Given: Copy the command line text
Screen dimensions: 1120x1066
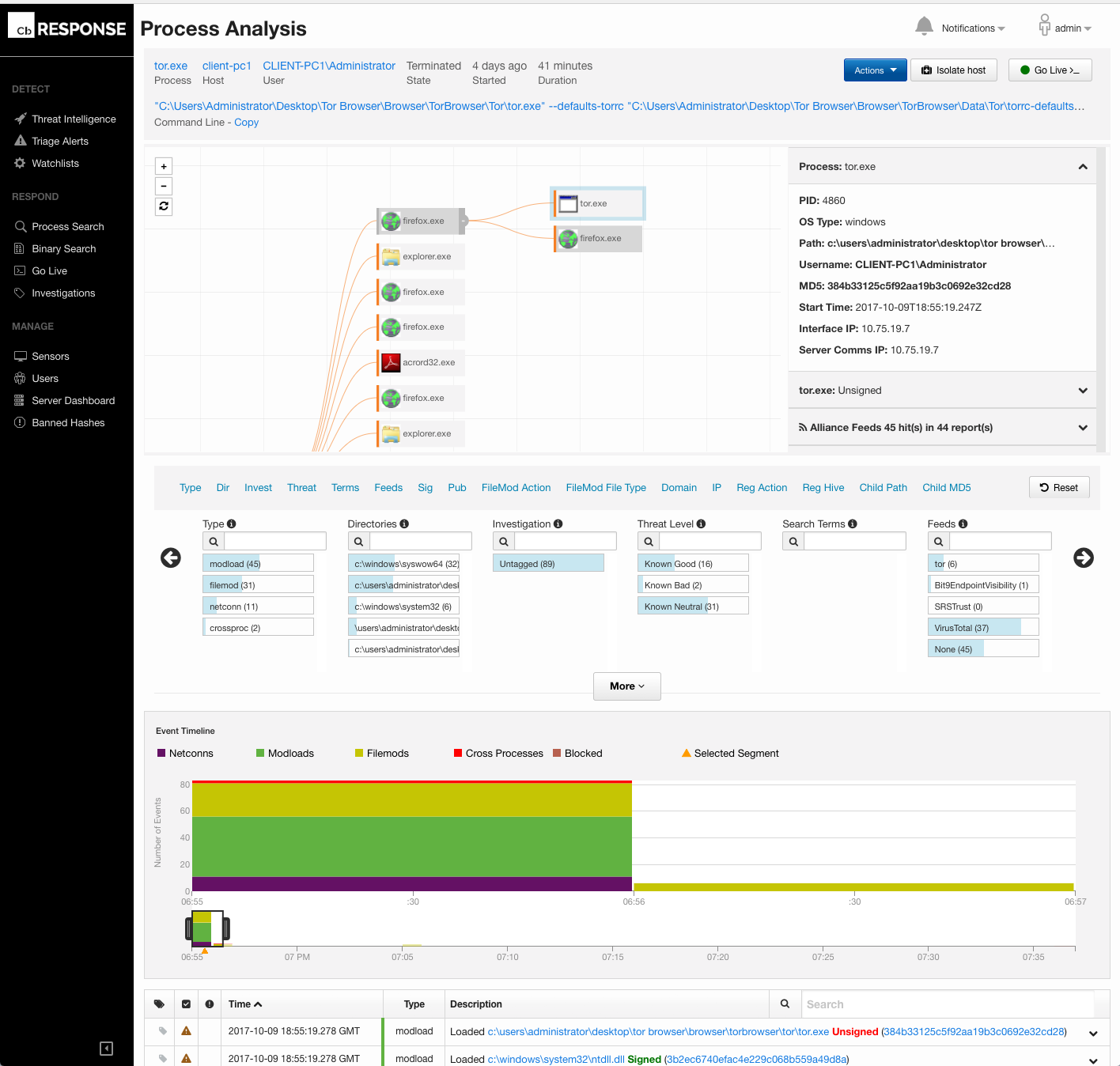Looking at the screenshot, I should [x=246, y=122].
